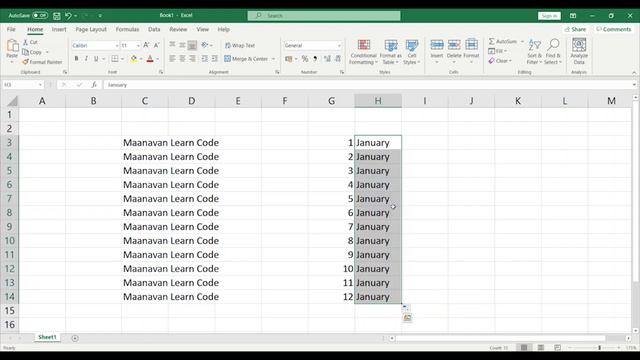Image resolution: width=640 pixels, height=360 pixels.
Task: Apply italic formatting
Action: 86,59
